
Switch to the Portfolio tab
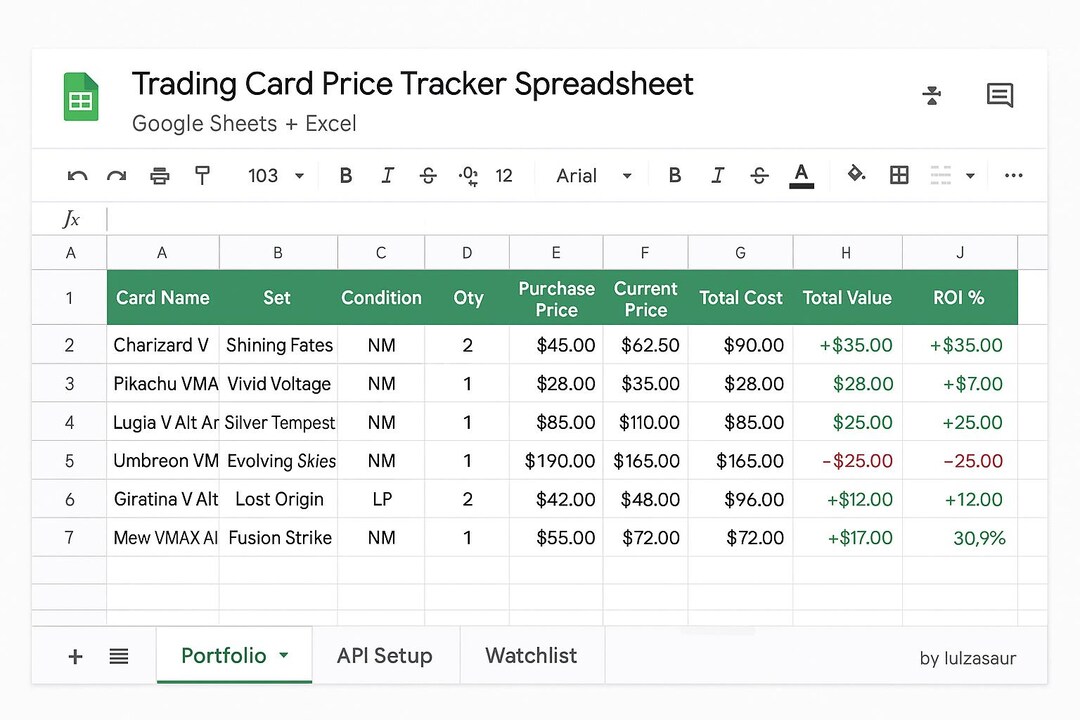coord(234,655)
